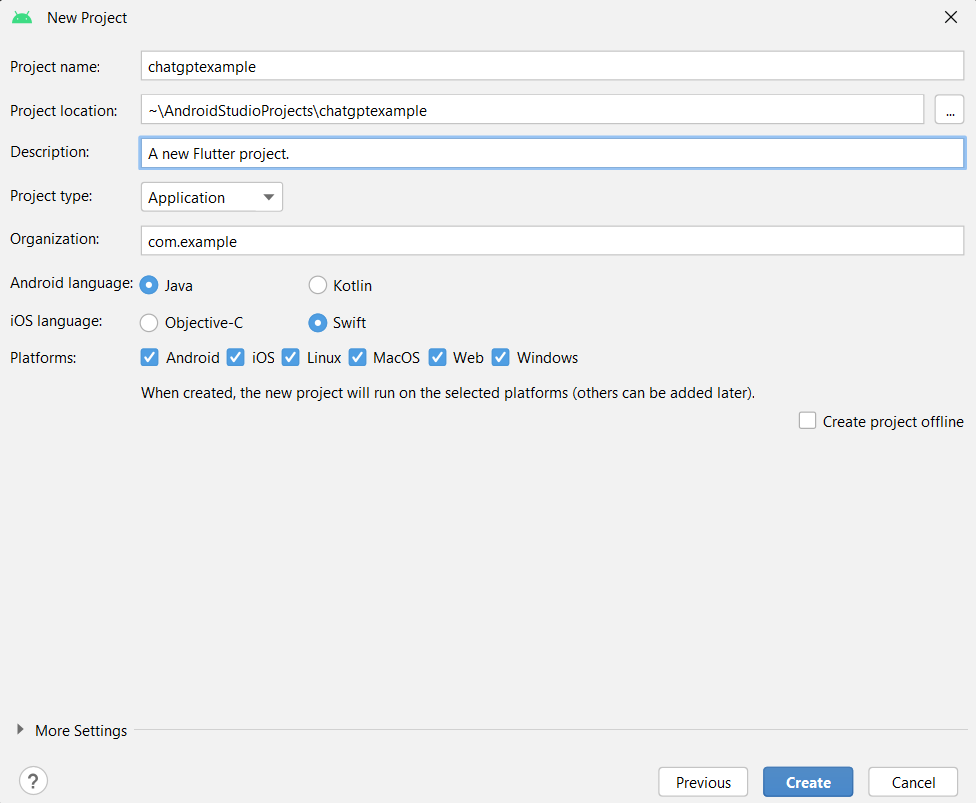Go back with the Previous button
The image size is (976, 803).
(703, 782)
